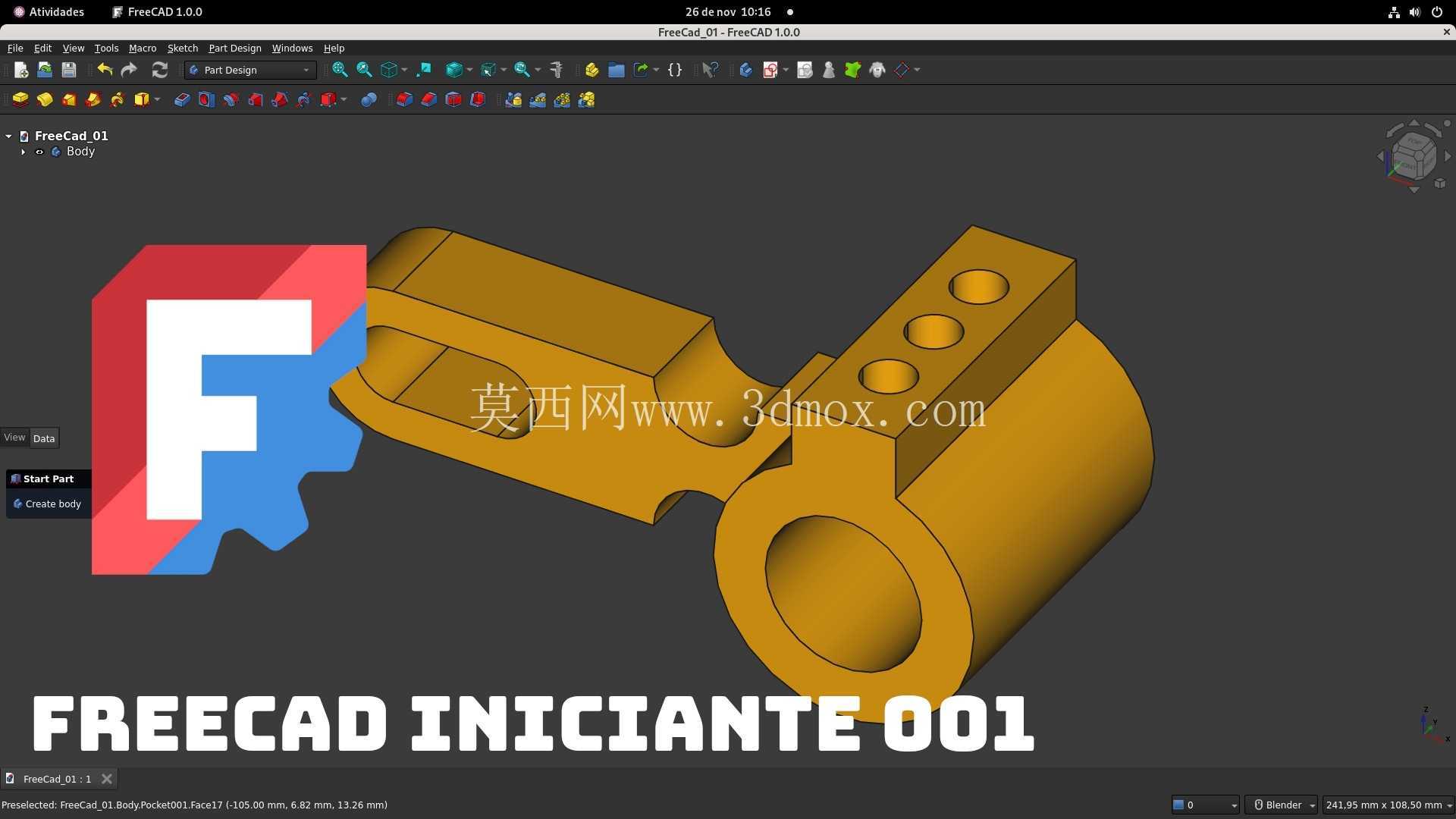The height and width of the screenshot is (819, 1456).
Task: Select the Pad tool
Action: click(x=20, y=99)
